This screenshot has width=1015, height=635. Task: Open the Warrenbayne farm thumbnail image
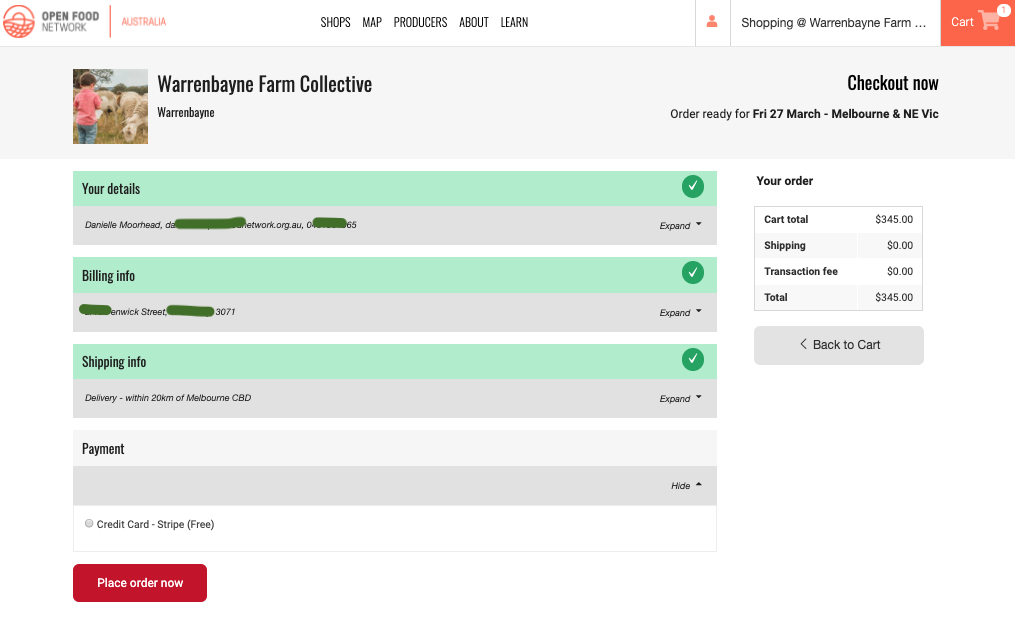coord(111,106)
